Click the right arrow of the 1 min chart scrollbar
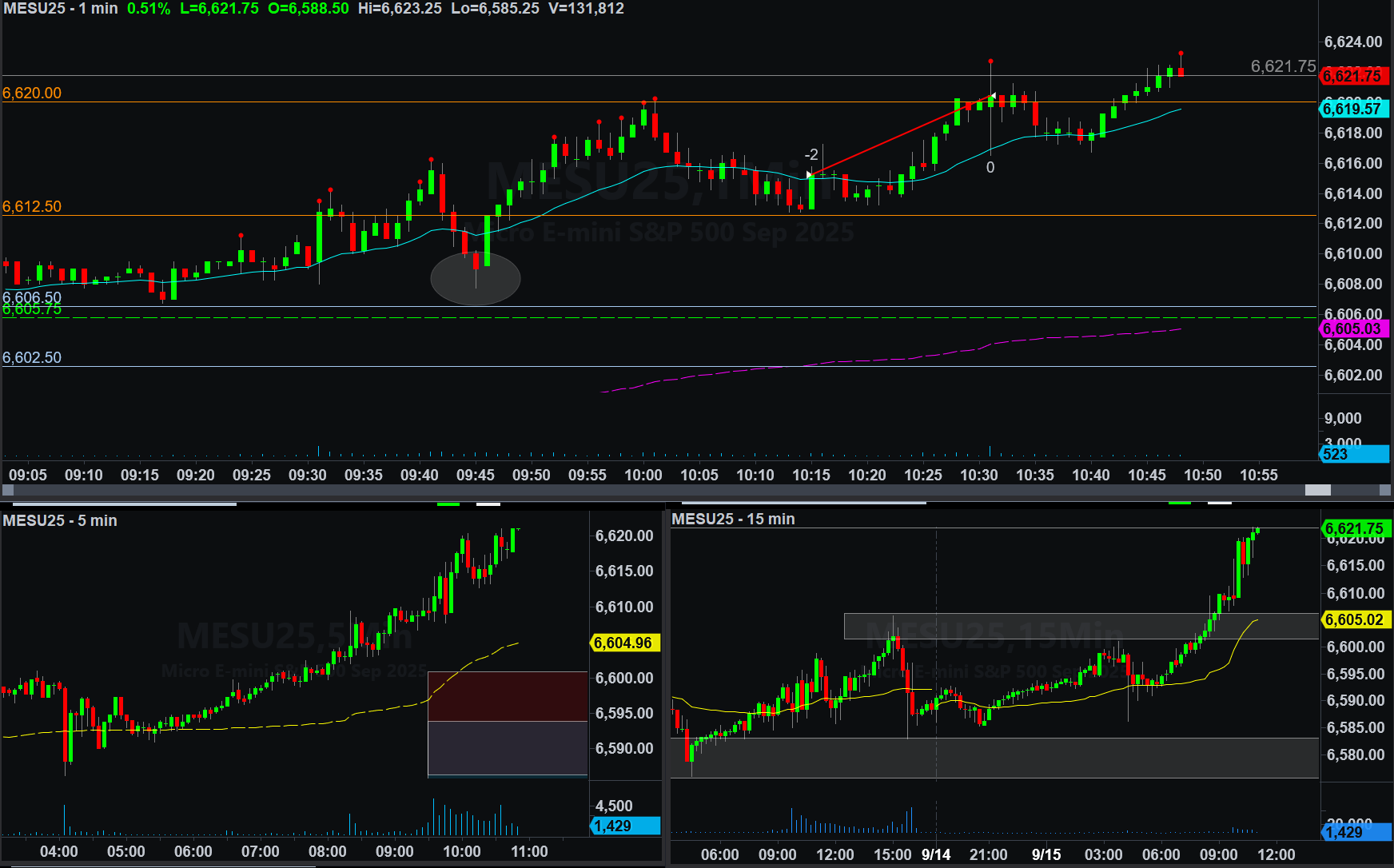 1385,490
